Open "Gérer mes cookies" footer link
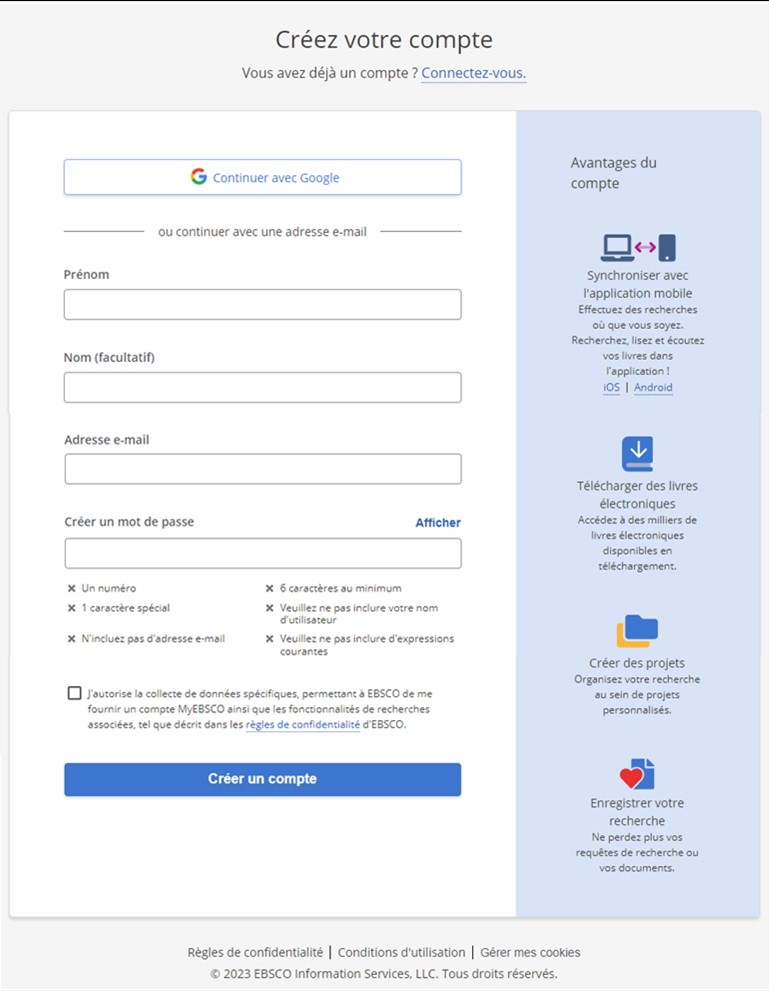 [x=530, y=953]
